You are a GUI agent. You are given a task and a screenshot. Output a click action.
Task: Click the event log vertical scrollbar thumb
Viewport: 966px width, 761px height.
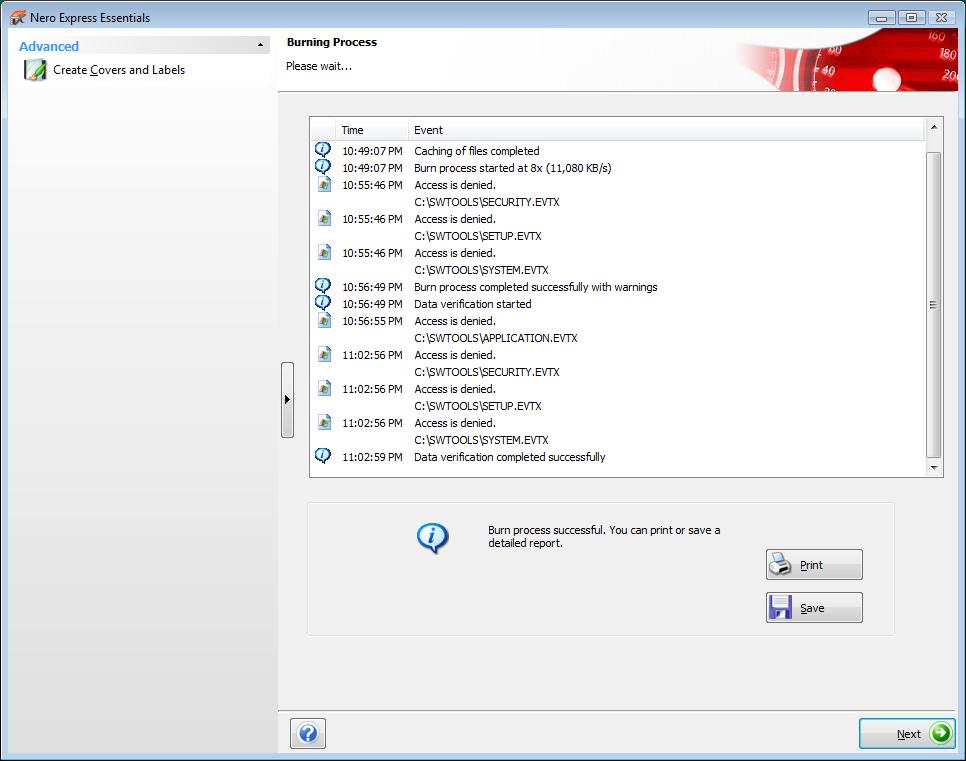point(934,304)
